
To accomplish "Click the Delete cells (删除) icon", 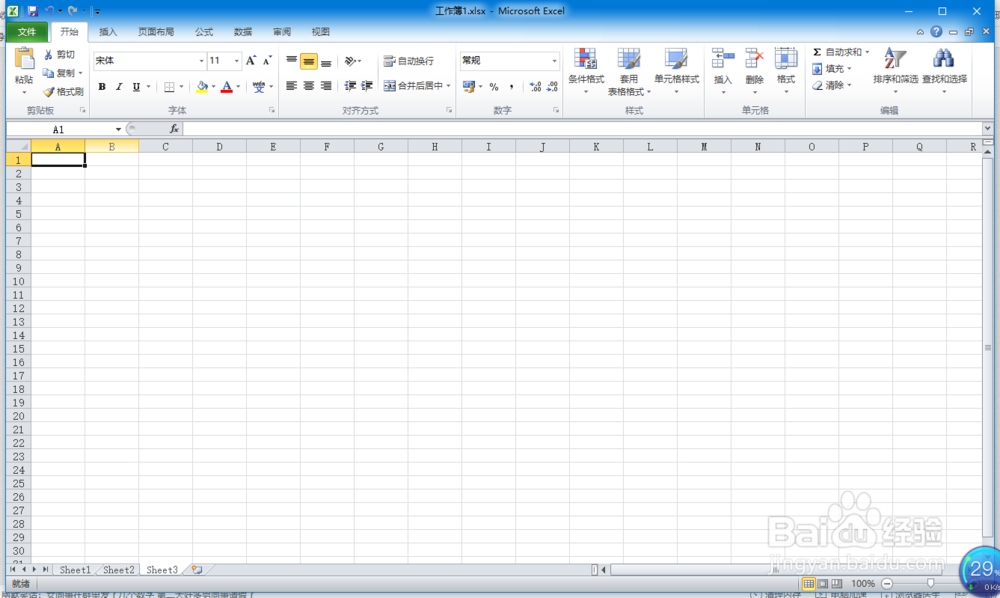I will click(x=754, y=59).
